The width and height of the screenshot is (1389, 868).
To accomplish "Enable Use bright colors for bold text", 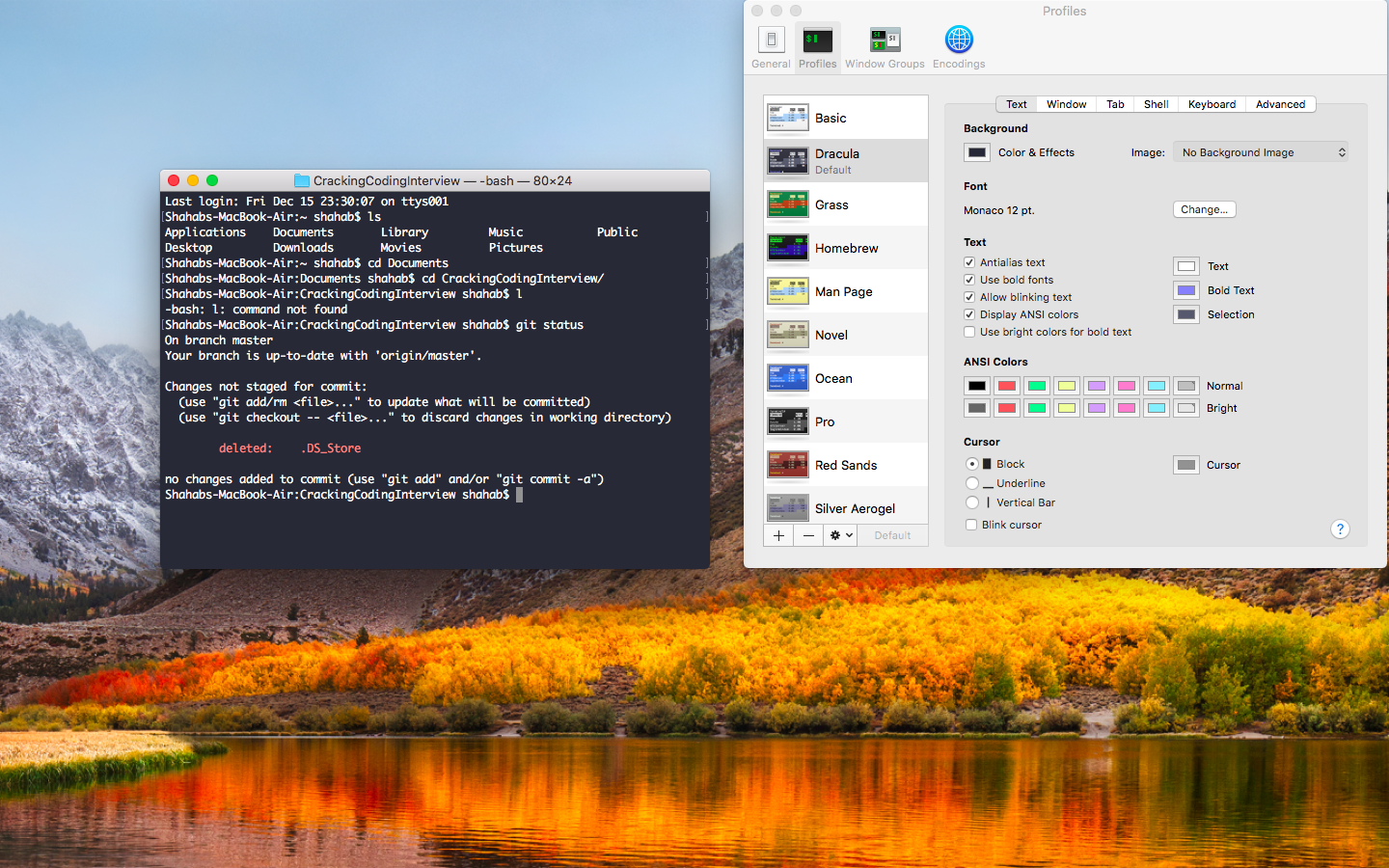I will pos(969,332).
